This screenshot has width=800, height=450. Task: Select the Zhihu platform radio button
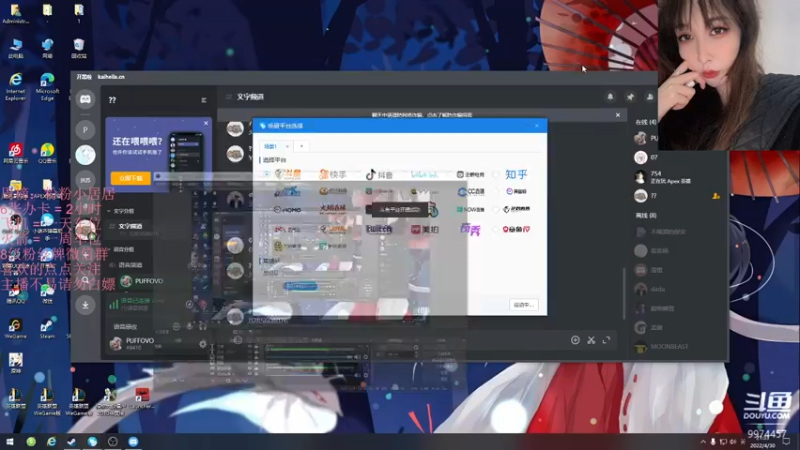[x=495, y=174]
